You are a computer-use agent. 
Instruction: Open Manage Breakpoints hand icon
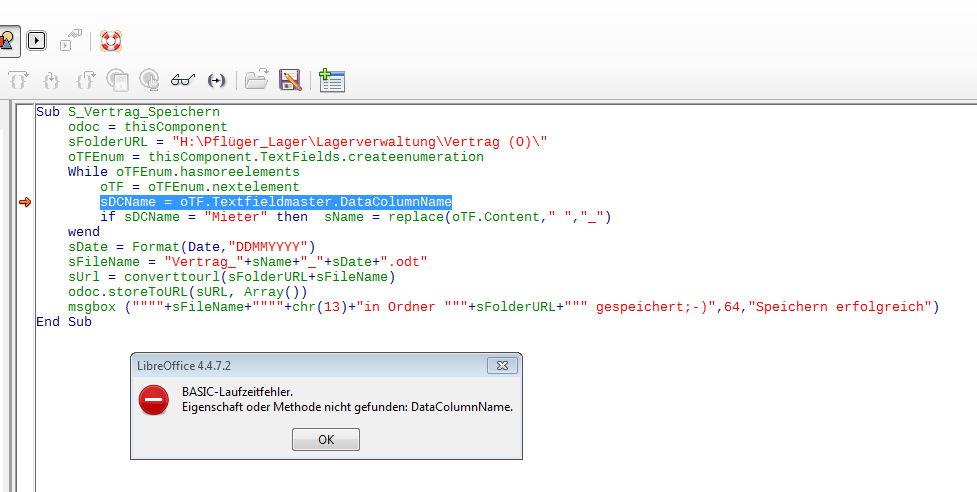(x=150, y=80)
